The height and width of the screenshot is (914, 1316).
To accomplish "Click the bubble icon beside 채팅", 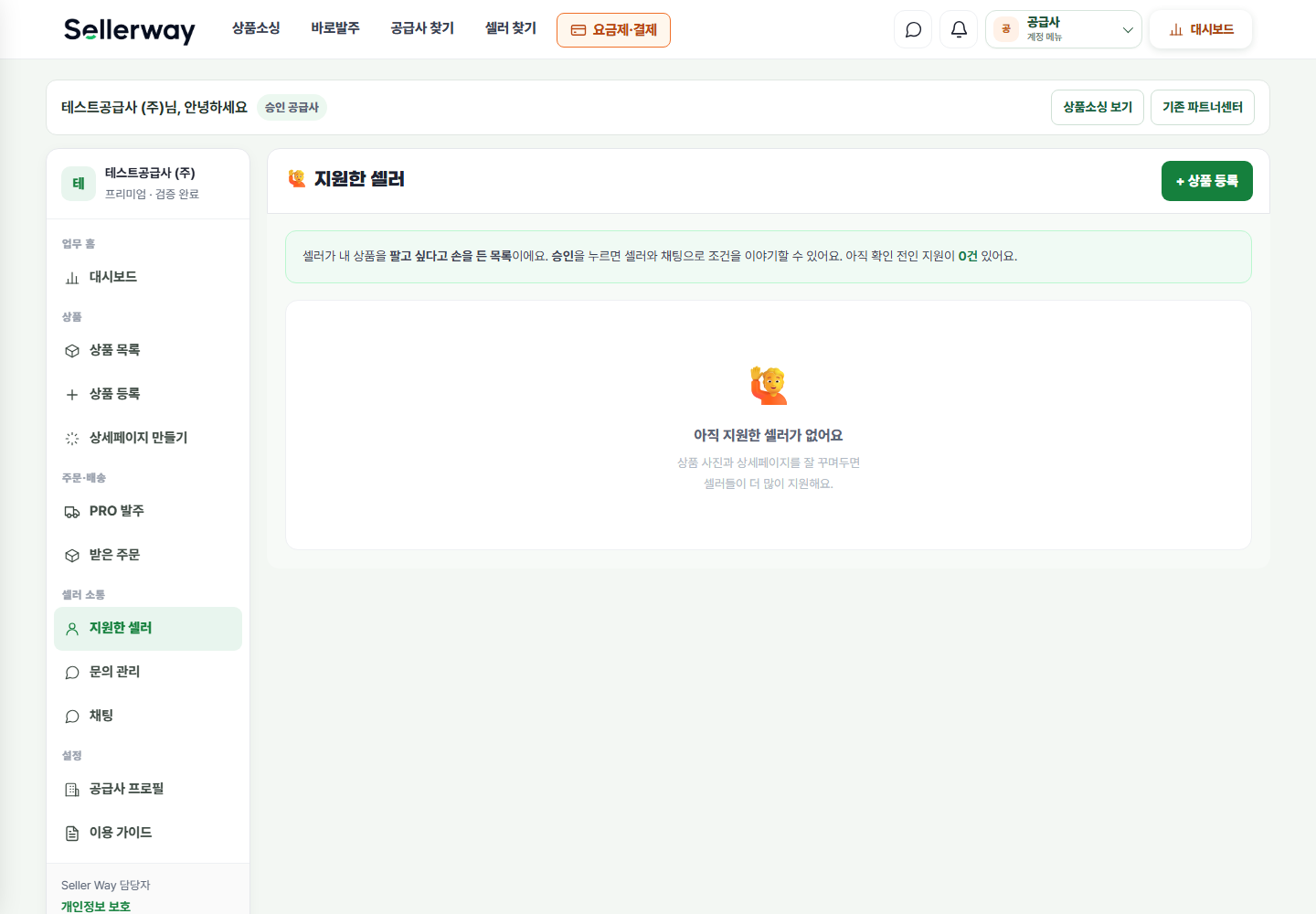I will coord(72,717).
